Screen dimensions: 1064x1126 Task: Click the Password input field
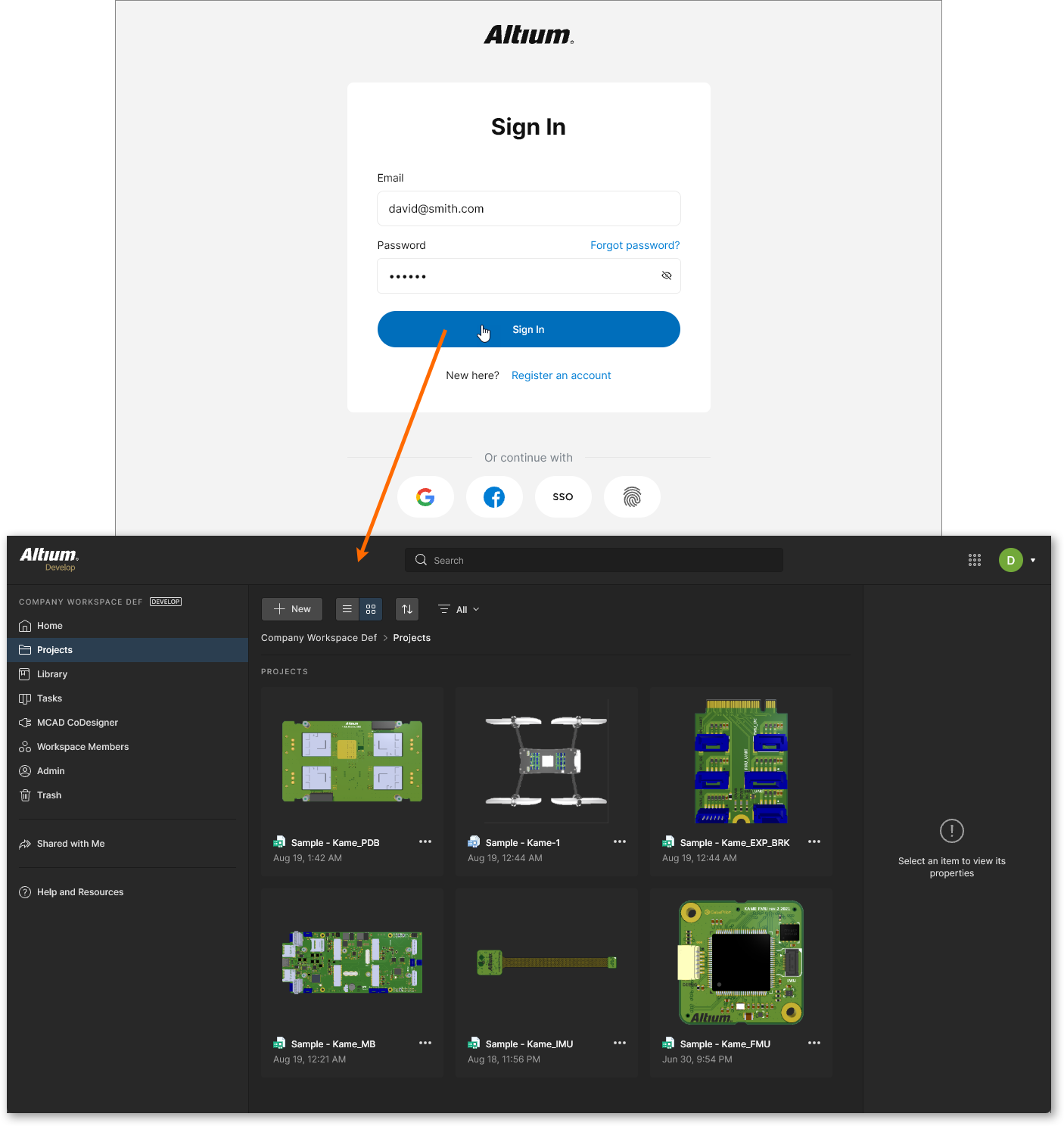pyautogui.click(x=529, y=275)
